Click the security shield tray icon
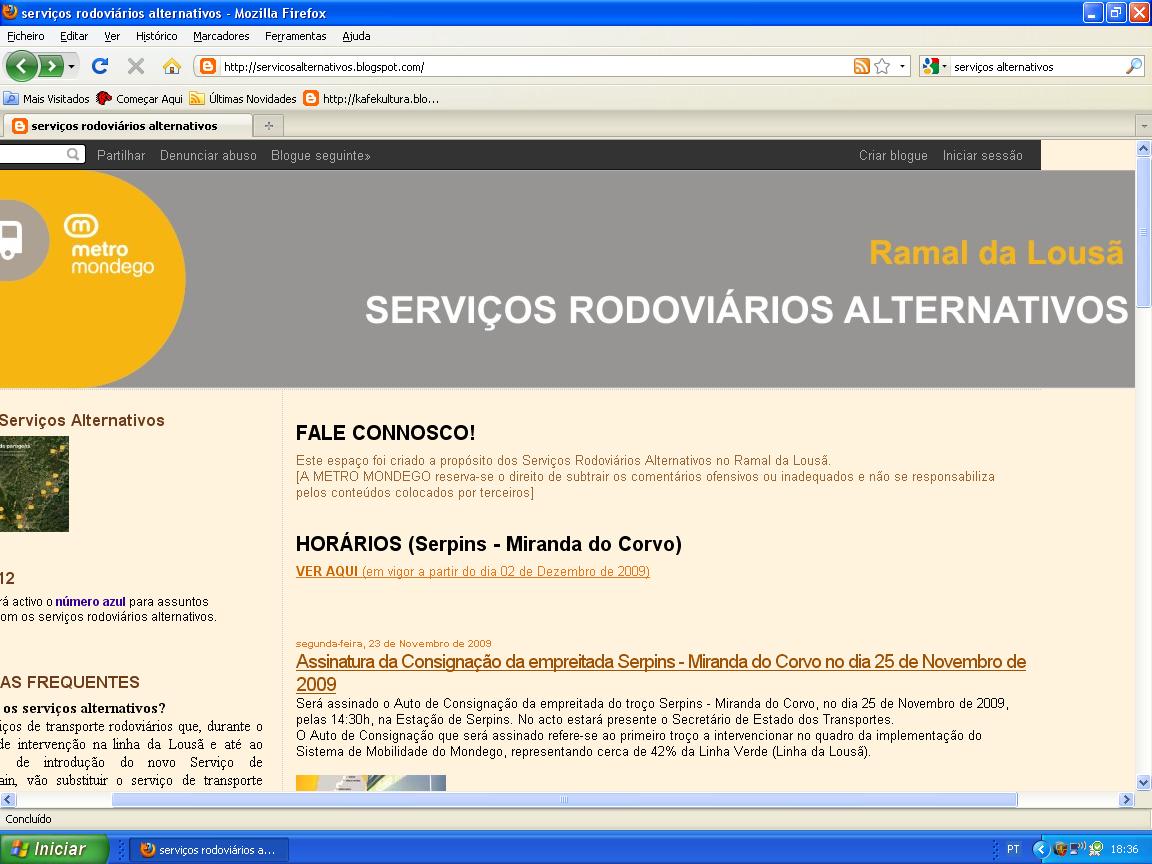 pyautogui.click(x=1060, y=849)
